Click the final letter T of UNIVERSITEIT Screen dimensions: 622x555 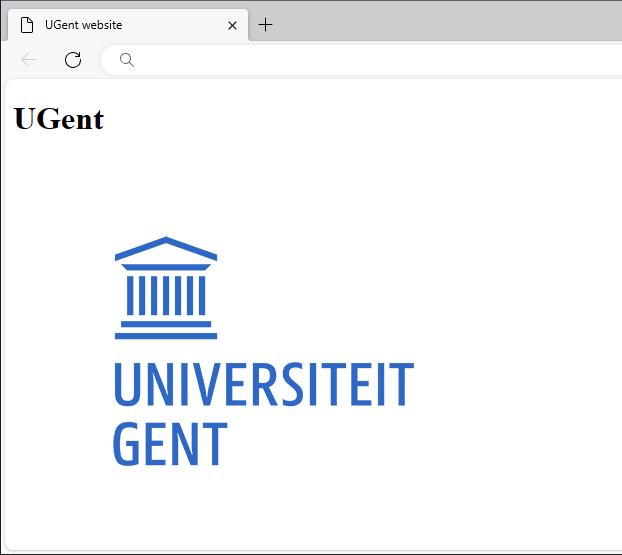(401, 384)
